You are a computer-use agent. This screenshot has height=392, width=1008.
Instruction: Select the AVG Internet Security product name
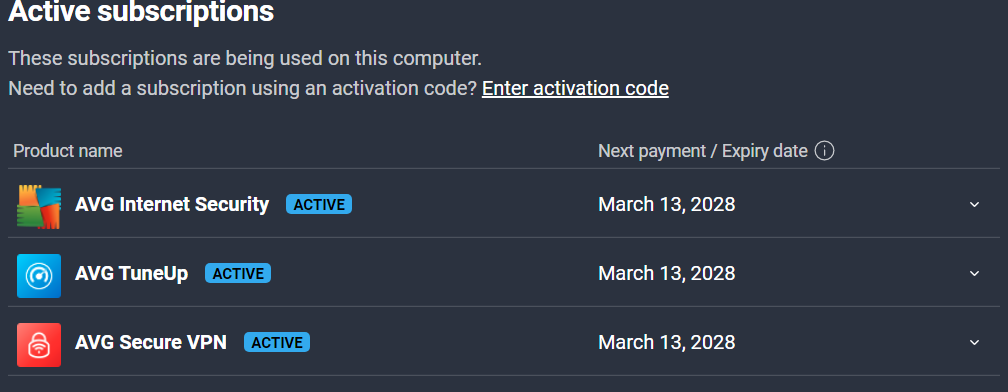click(172, 204)
